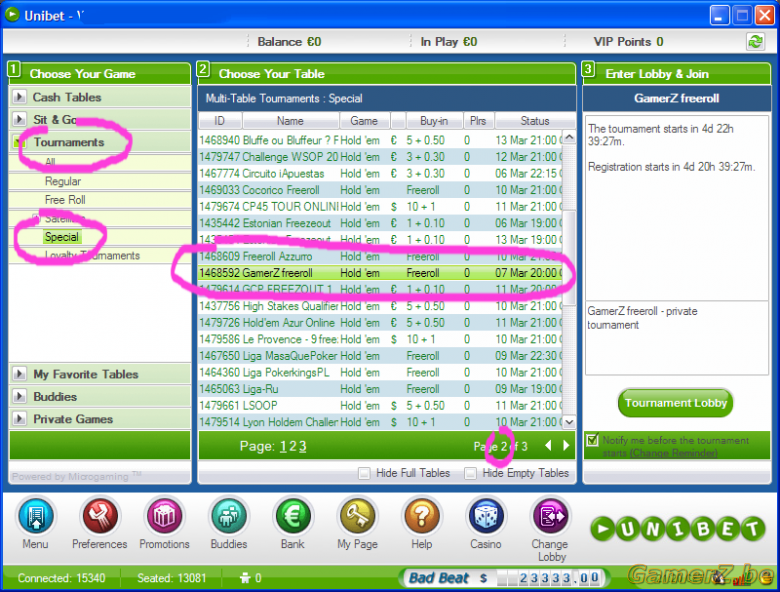Select row 1465063 Liga-Ru
The width and height of the screenshot is (780, 592).
pyautogui.click(x=381, y=389)
